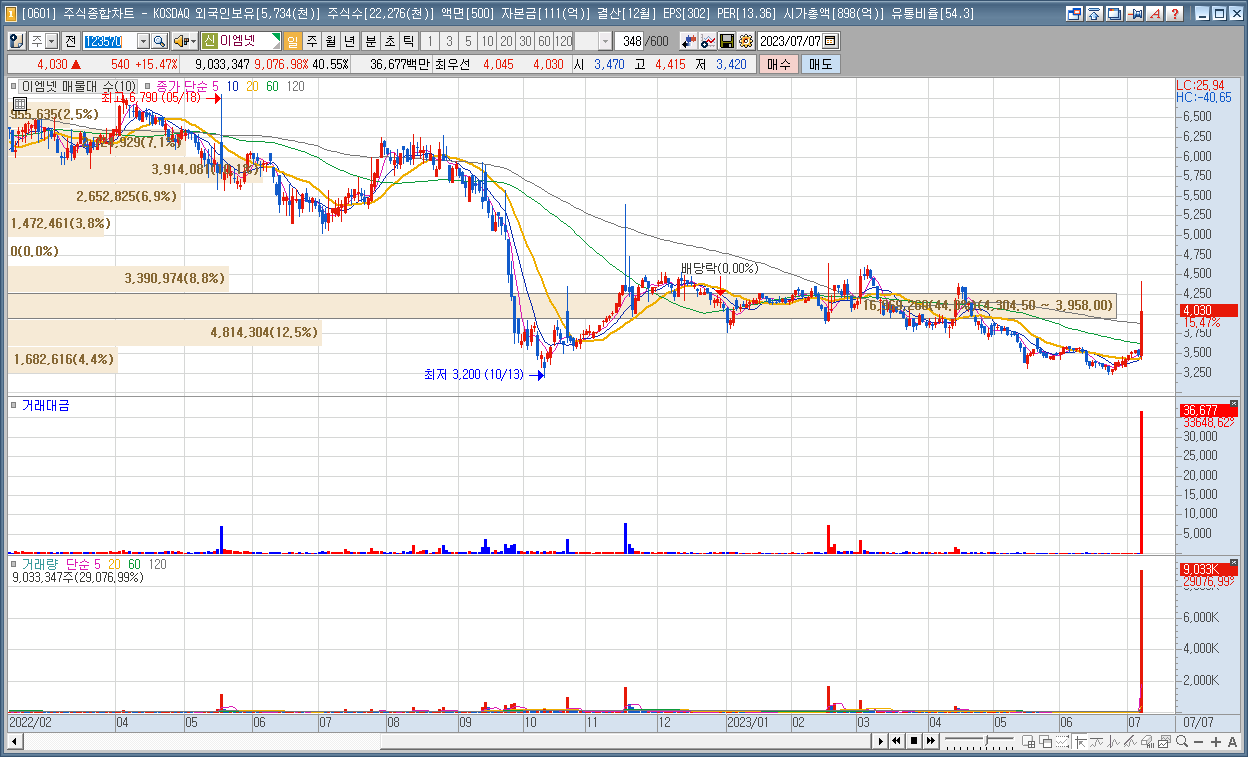1248x757 pixels.
Task: Click the 이엠넷 매물대 indicator label
Action: coord(79,87)
